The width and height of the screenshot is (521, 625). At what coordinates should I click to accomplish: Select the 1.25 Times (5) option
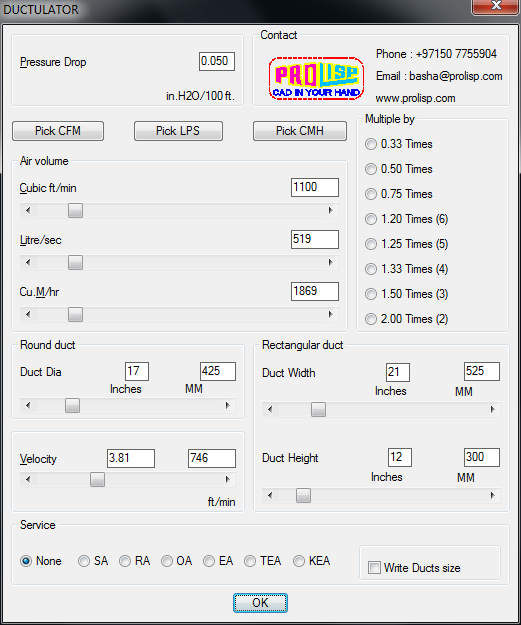pos(407,244)
